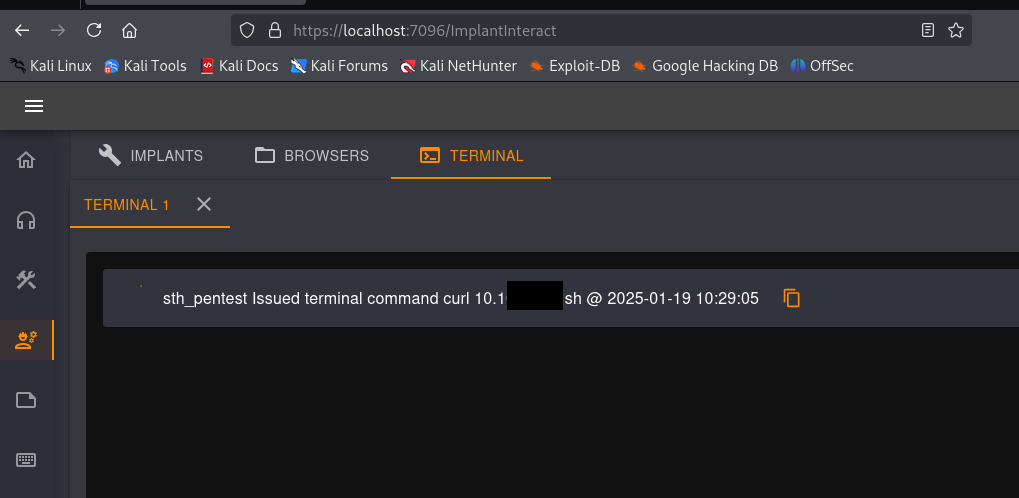Viewport: 1019px width, 498px height.
Task: Go back to previous page
Action: click(22, 30)
